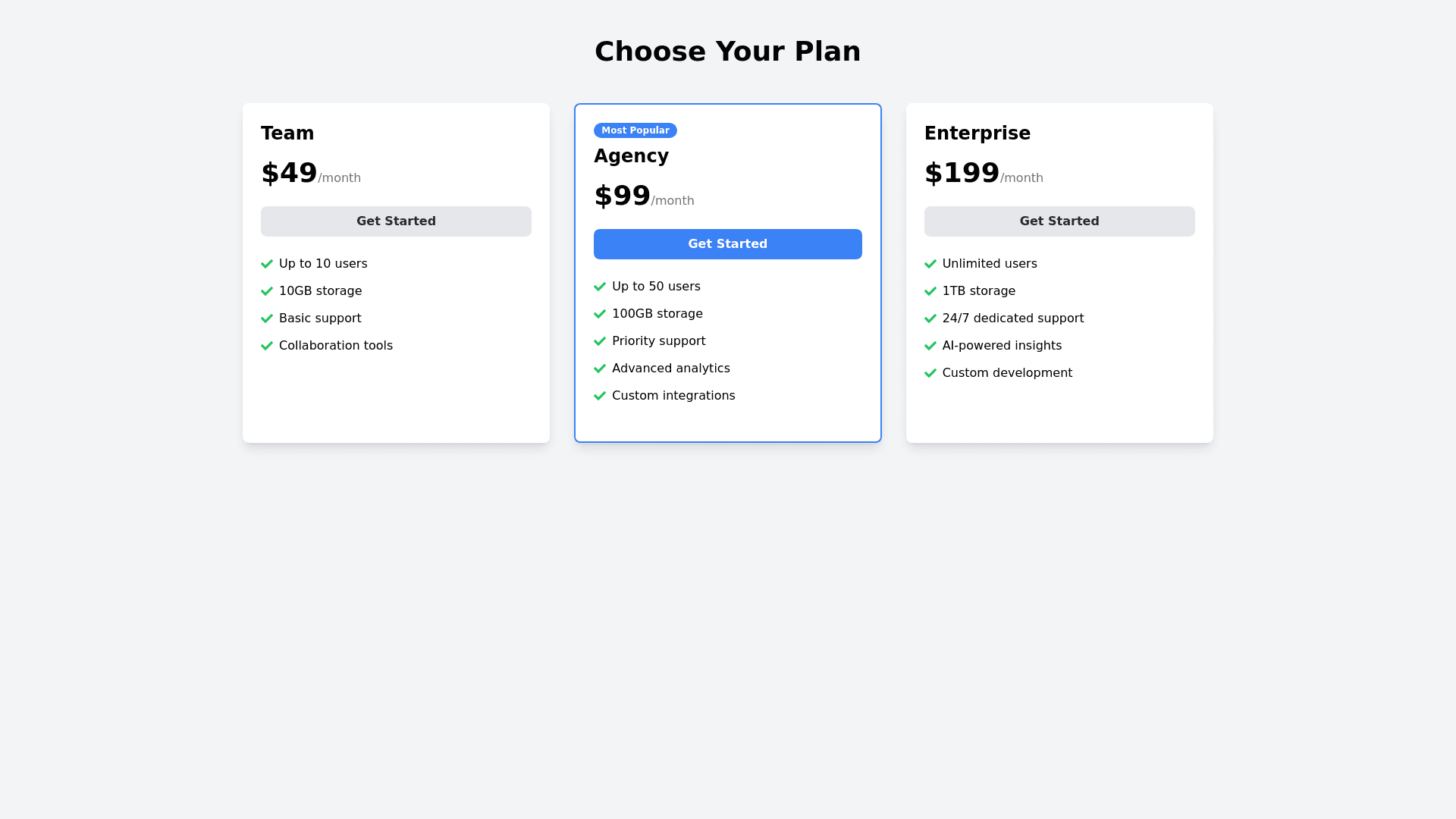Click checkmark icon next to Unlimited users
Viewport: 1456px width, 819px height.
pos(930,264)
